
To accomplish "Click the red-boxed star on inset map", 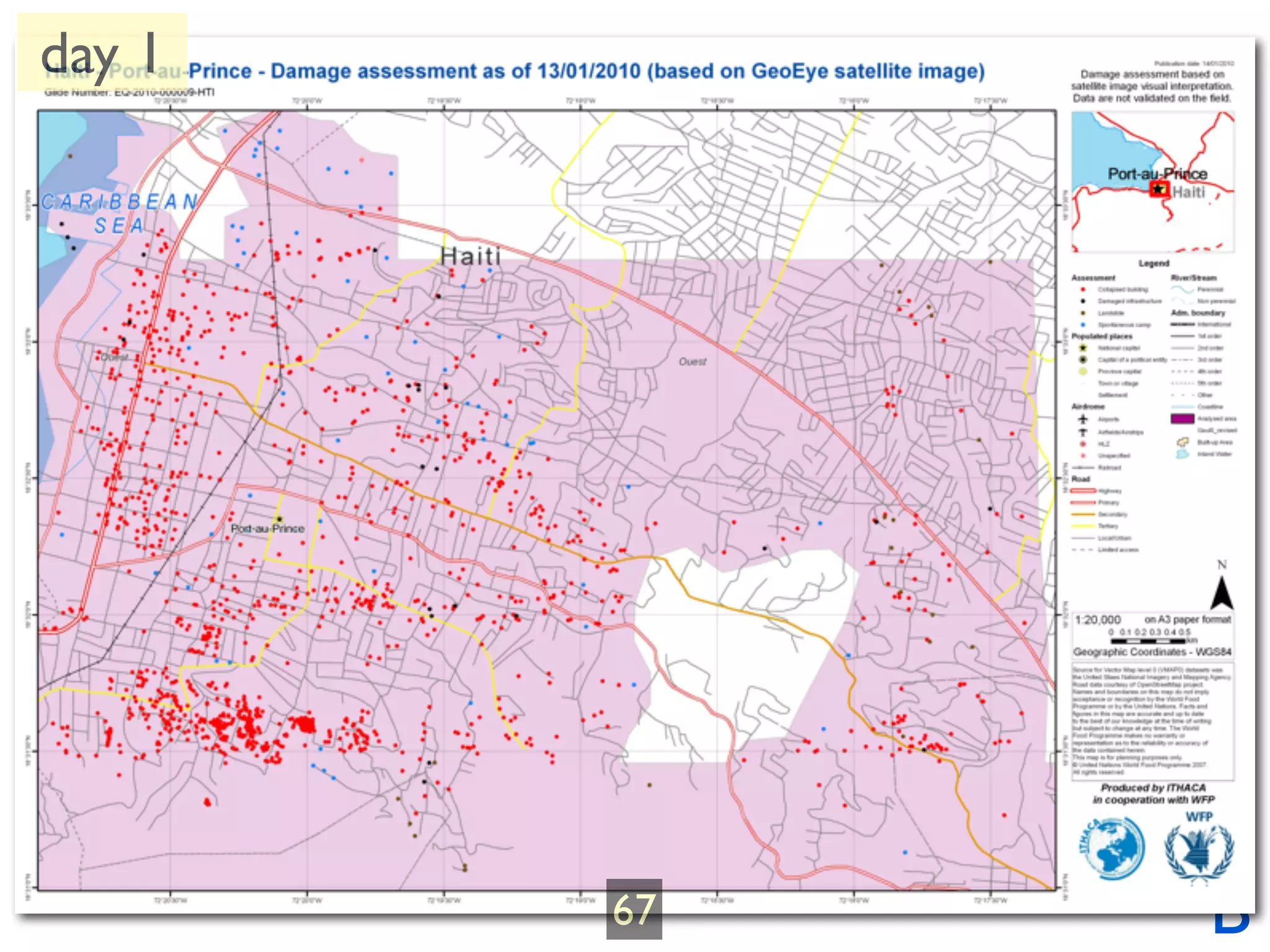I will 1158,189.
